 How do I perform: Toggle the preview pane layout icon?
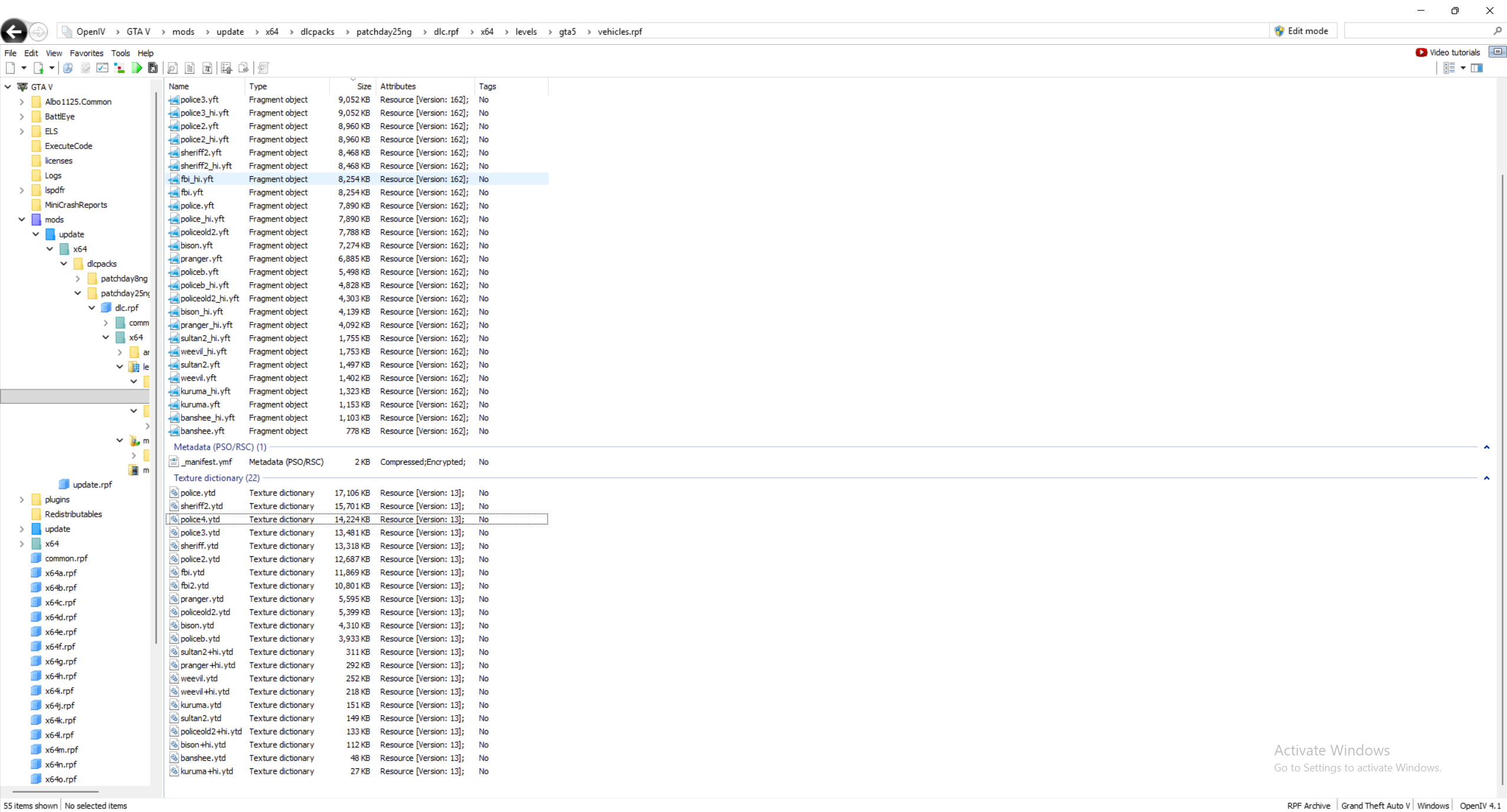[x=1476, y=68]
